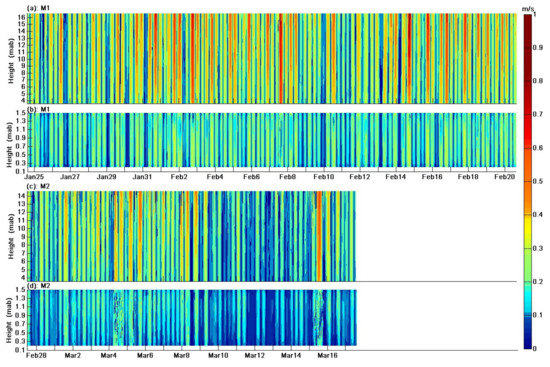
Task: Select the Feb20 date tick label
Action: (x=504, y=177)
